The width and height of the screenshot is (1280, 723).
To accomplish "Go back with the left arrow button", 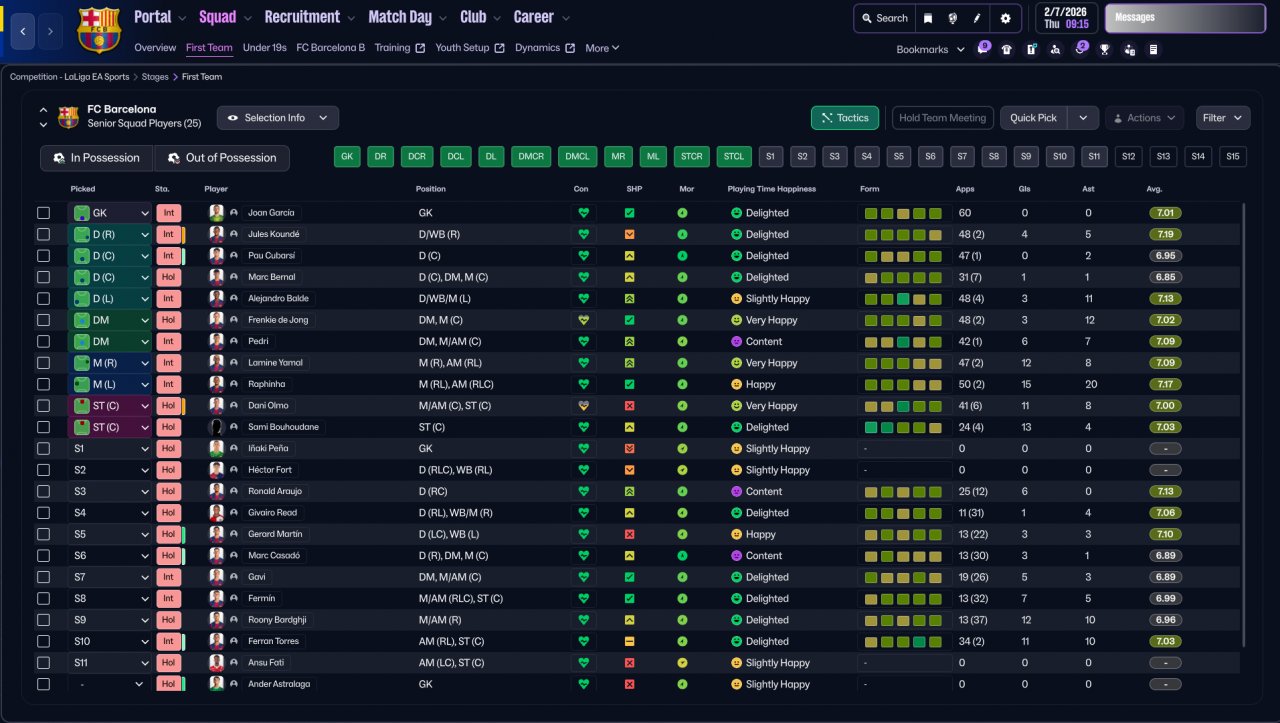I will [x=24, y=31].
